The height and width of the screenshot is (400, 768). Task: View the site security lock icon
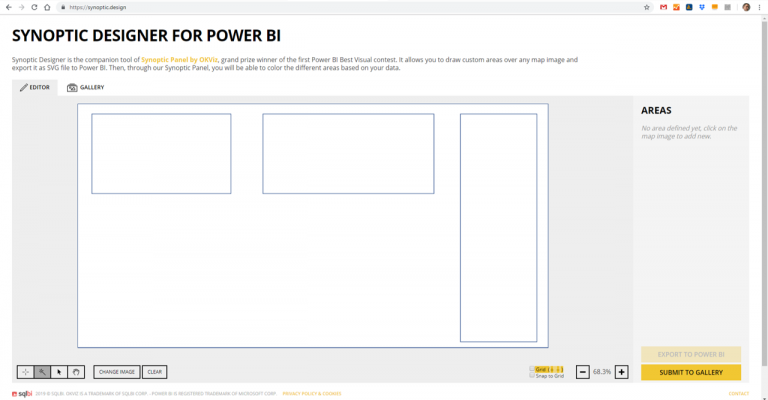click(63, 7)
